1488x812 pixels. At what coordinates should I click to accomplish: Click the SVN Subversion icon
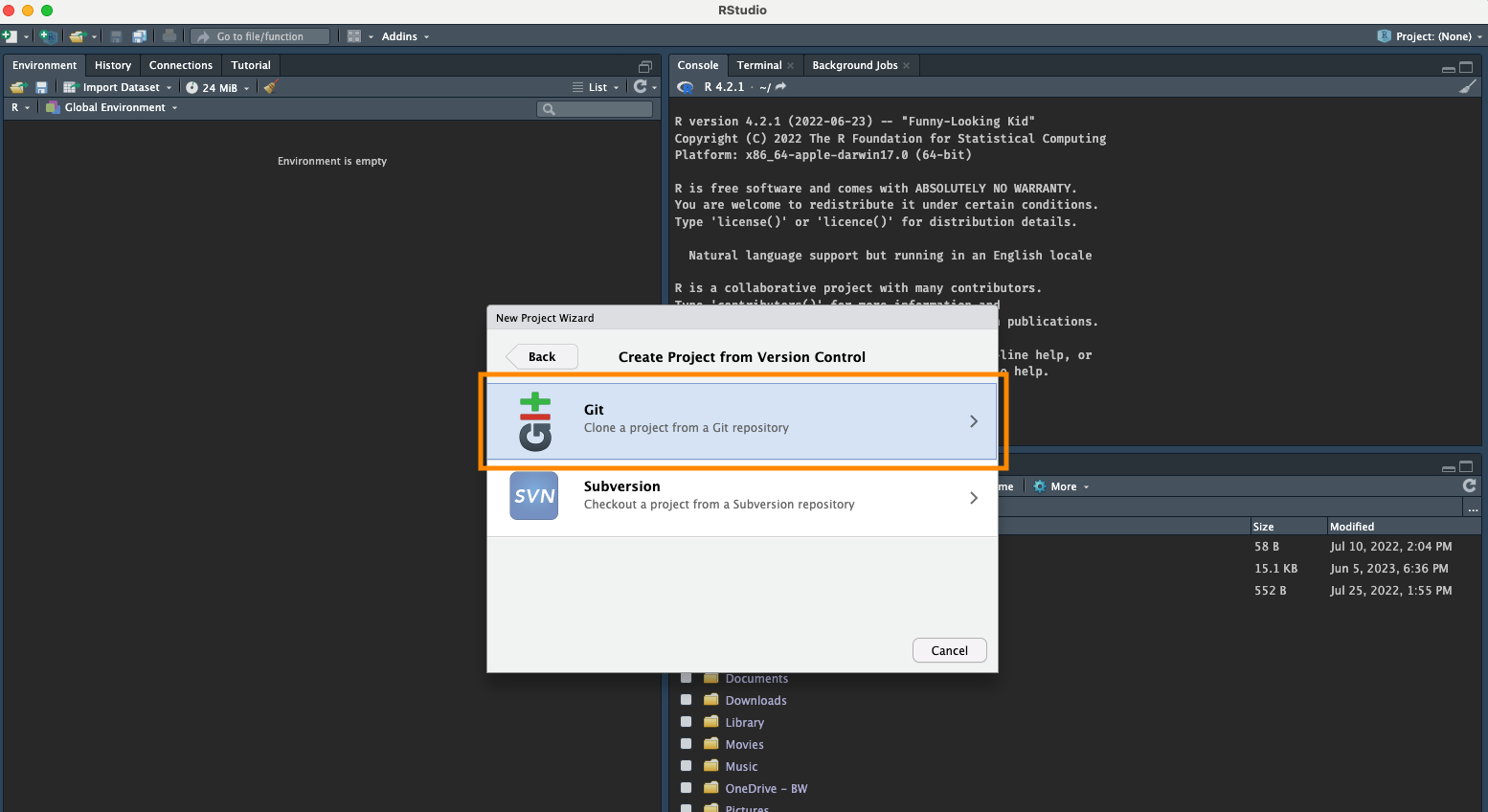533,496
